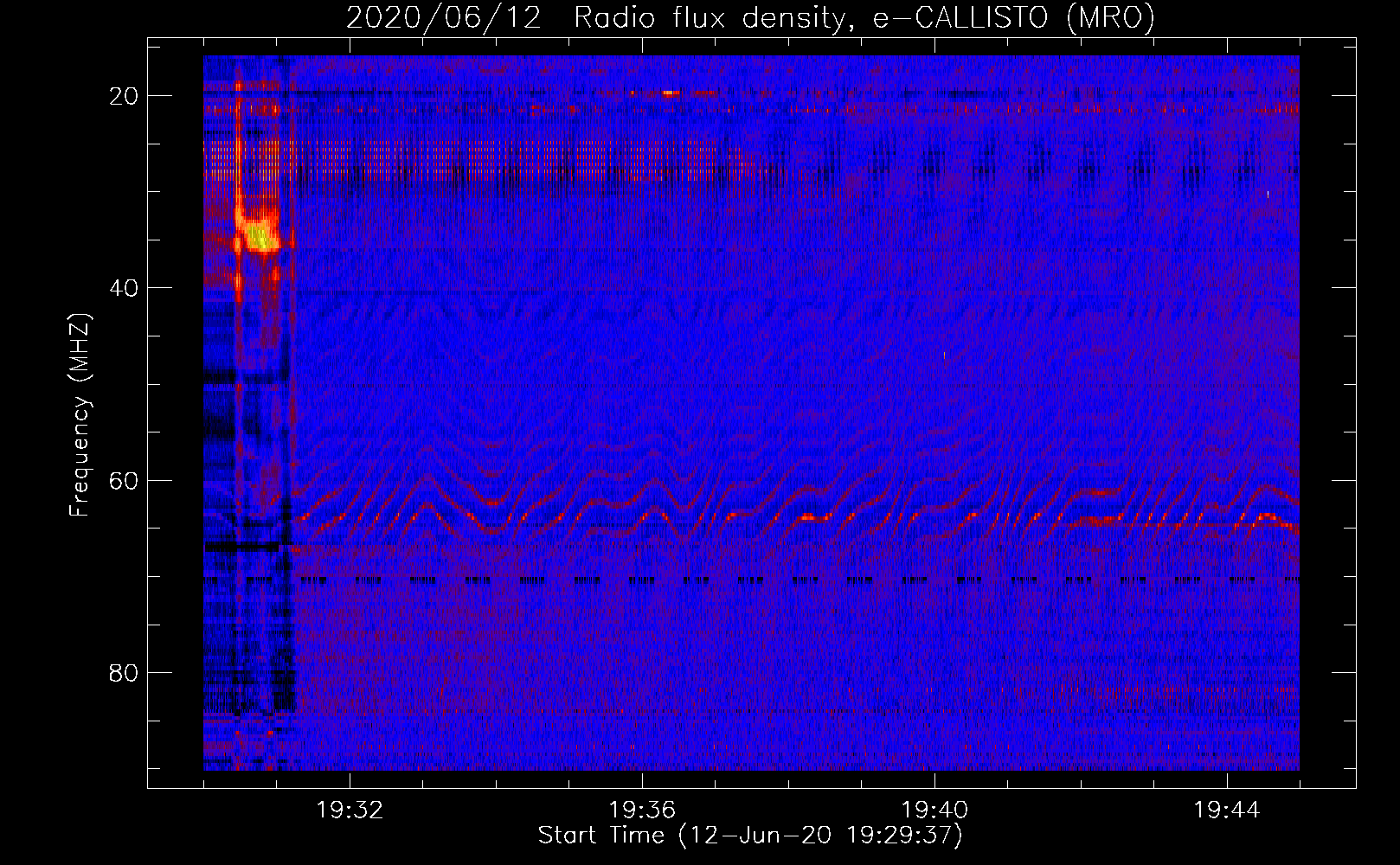Click the bright yellow radio burst near 35 MHz
Image resolution: width=1400 pixels, height=865 pixels.
[x=258, y=234]
